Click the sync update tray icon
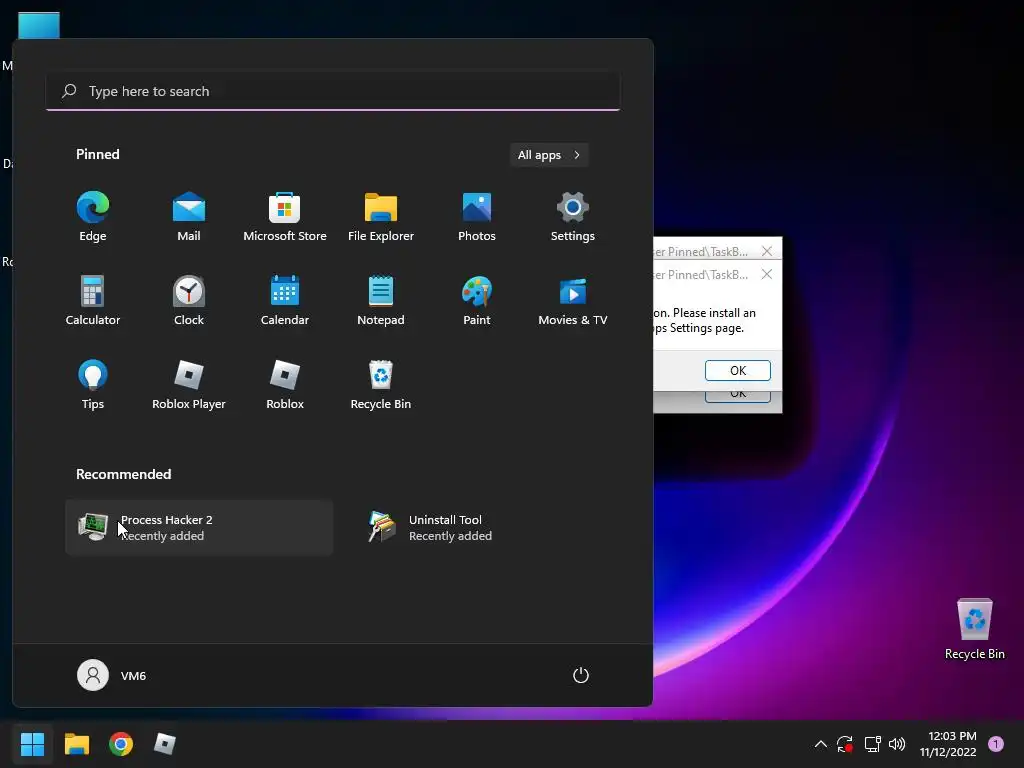The height and width of the screenshot is (768, 1024). [x=844, y=744]
